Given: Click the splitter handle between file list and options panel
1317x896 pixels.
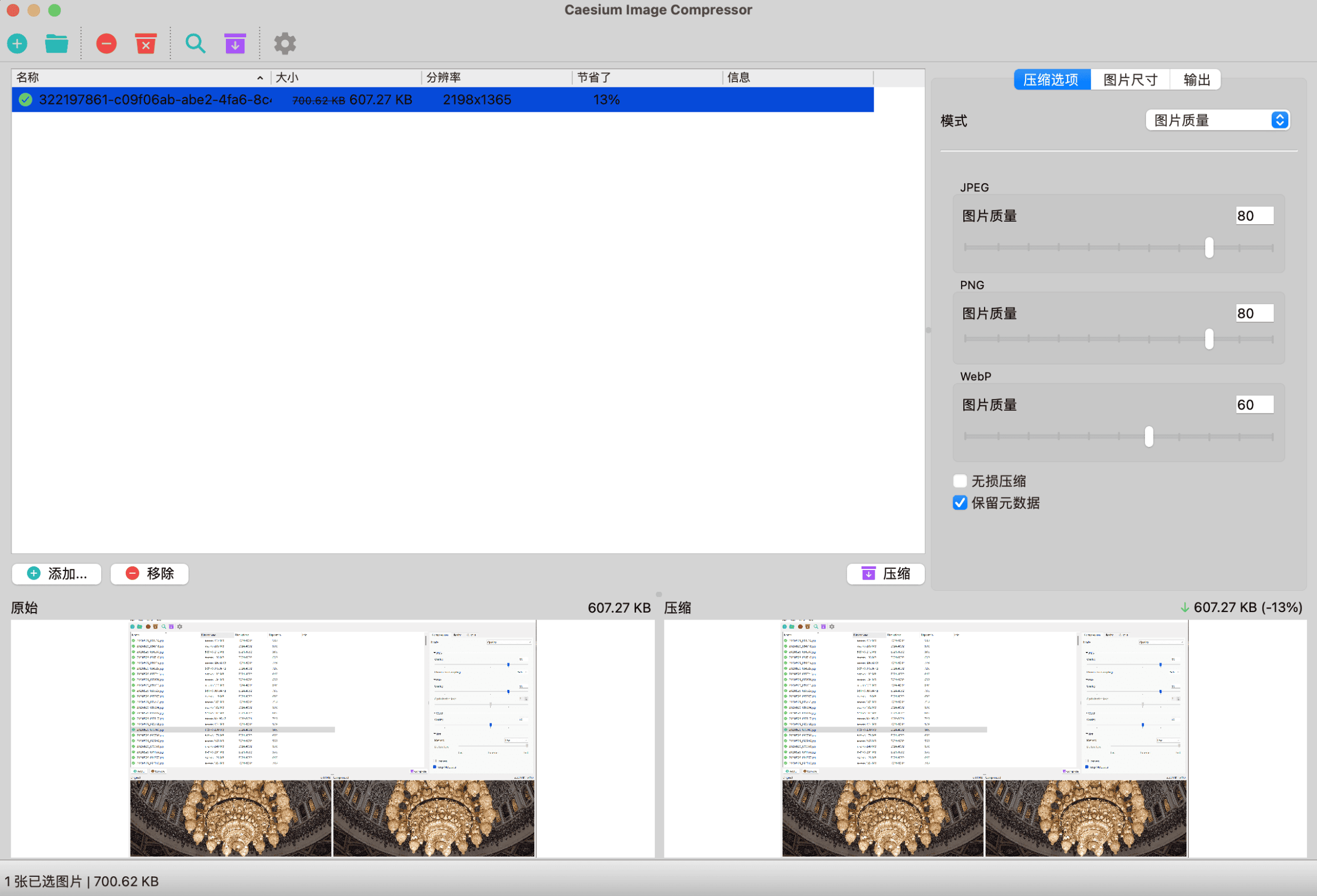Looking at the screenshot, I should [x=928, y=330].
